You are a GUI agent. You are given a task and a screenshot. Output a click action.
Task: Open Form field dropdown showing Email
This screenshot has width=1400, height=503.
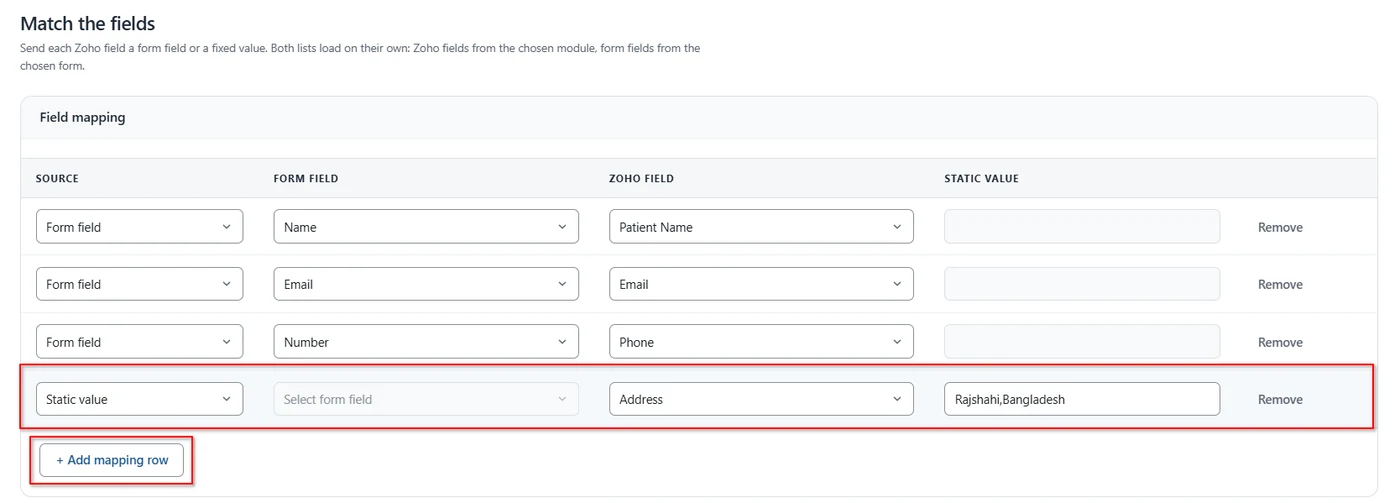(426, 284)
